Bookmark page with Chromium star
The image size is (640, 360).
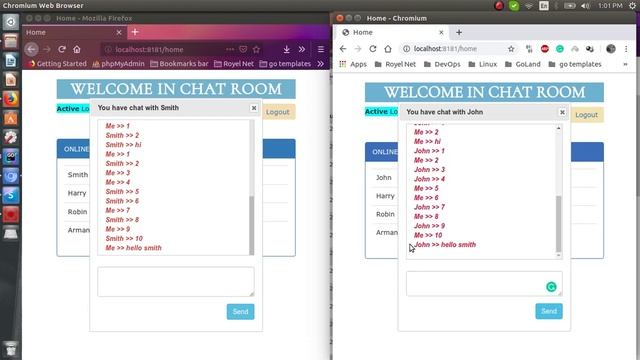[511, 49]
